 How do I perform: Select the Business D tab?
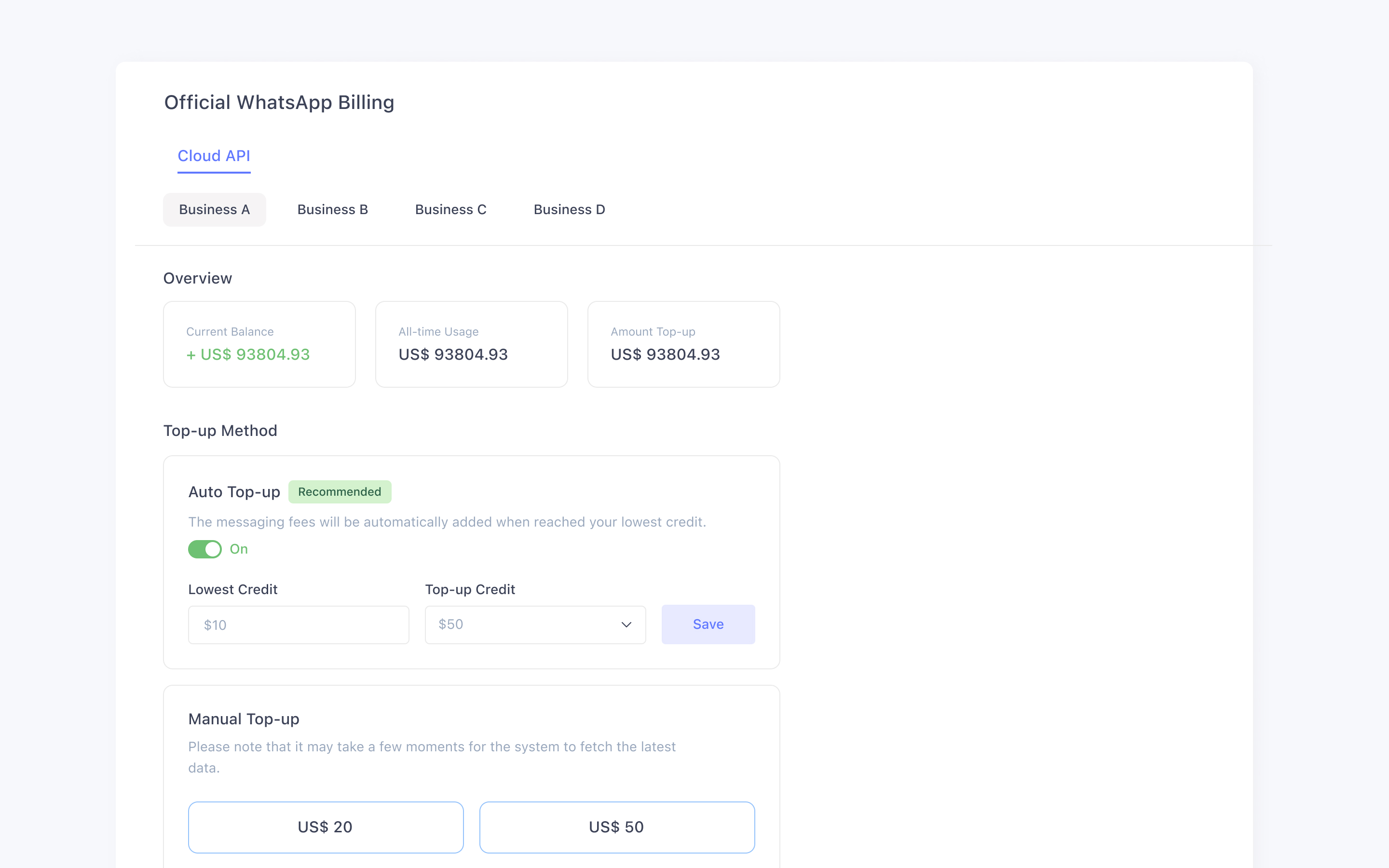(x=568, y=209)
